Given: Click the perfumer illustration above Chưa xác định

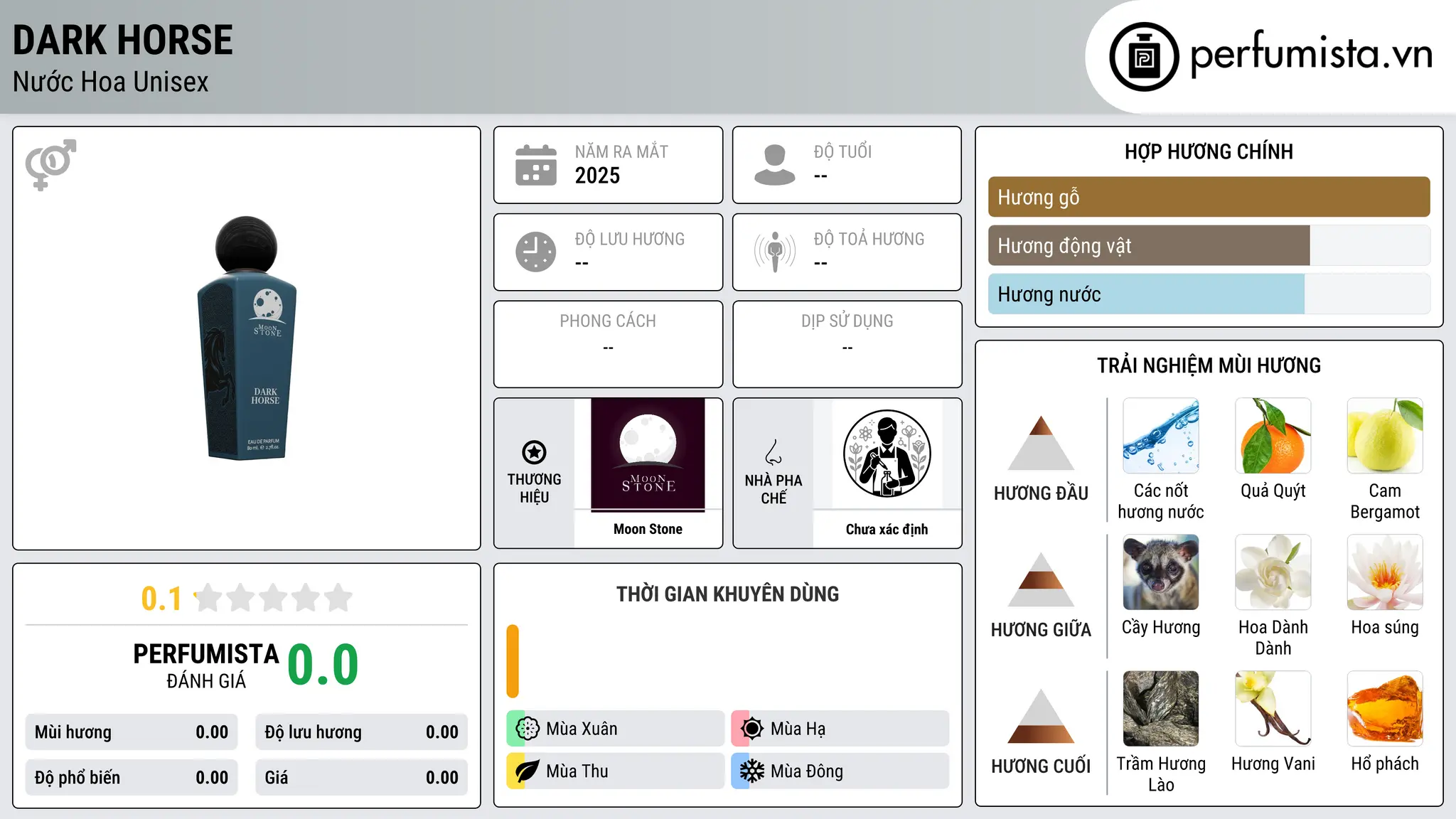Looking at the screenshot, I should [887, 454].
